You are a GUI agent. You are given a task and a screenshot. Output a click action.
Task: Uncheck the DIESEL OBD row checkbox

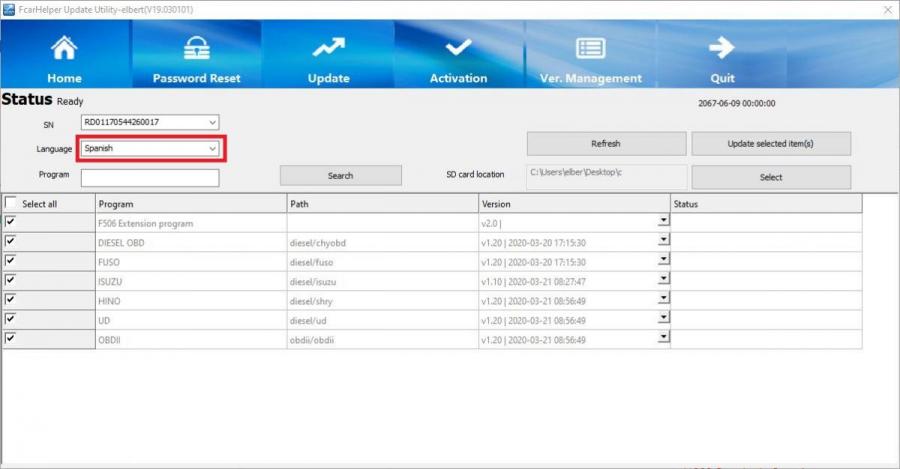pos(11,241)
